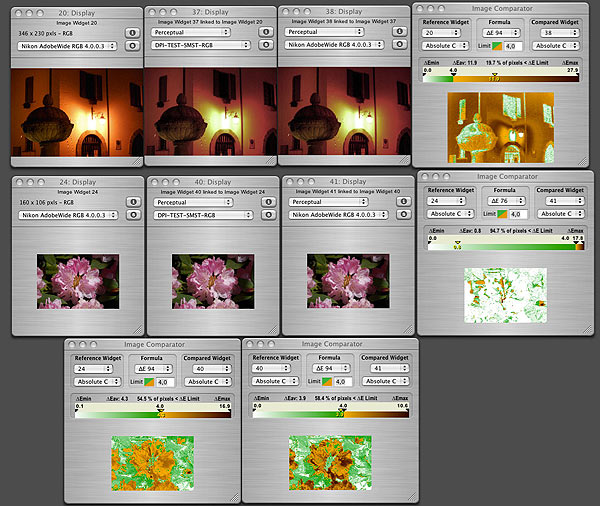
Task: Open Nikon AdobeWide RGB dropdown in 38: Display
Action: click(334, 45)
